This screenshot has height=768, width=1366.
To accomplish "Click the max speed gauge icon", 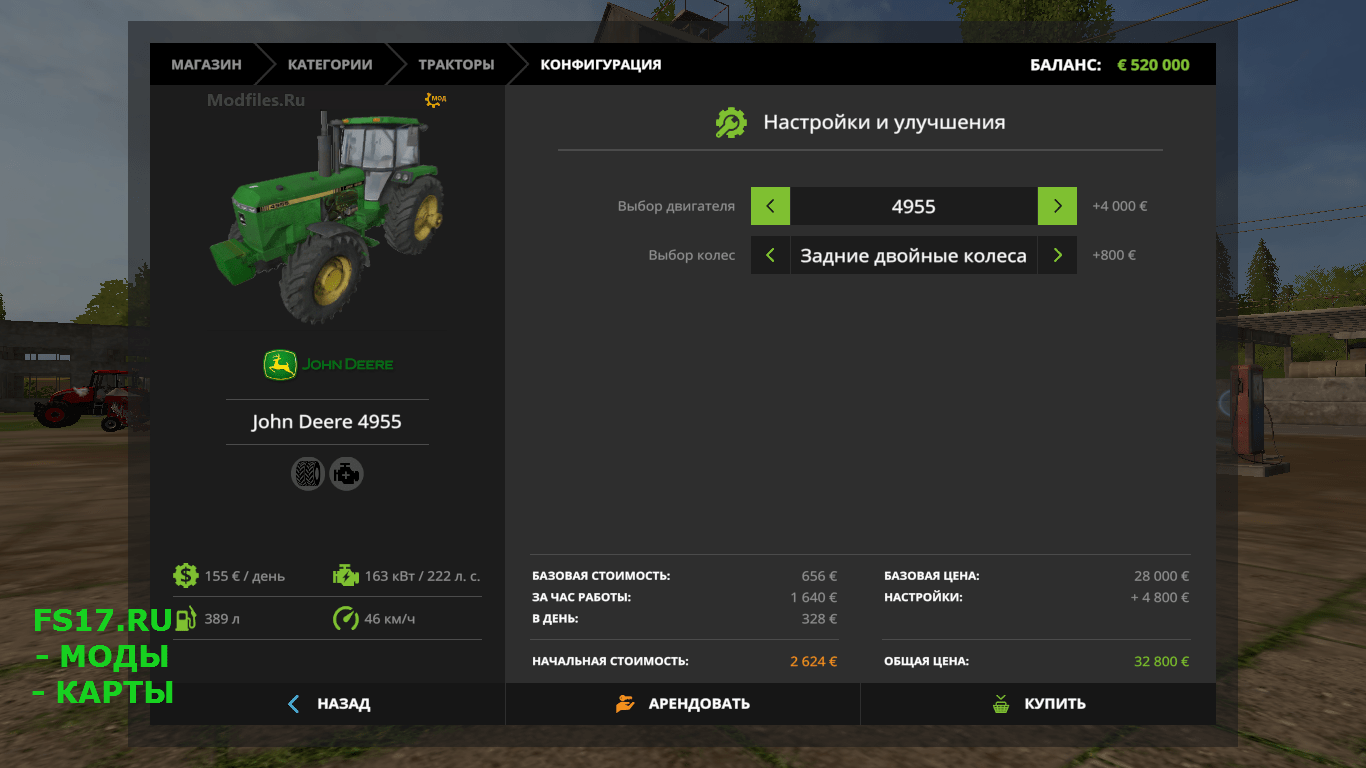I will point(345,618).
